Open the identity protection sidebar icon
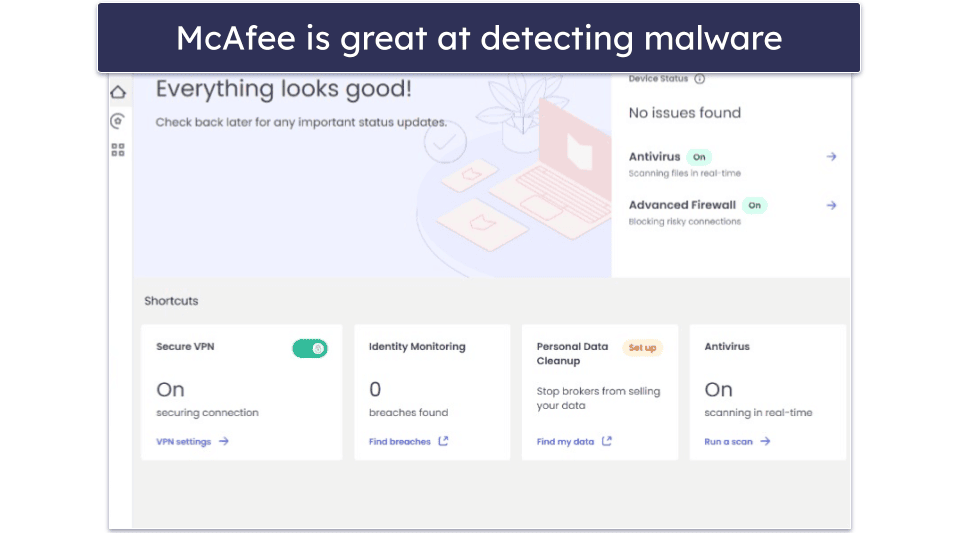 (118, 121)
